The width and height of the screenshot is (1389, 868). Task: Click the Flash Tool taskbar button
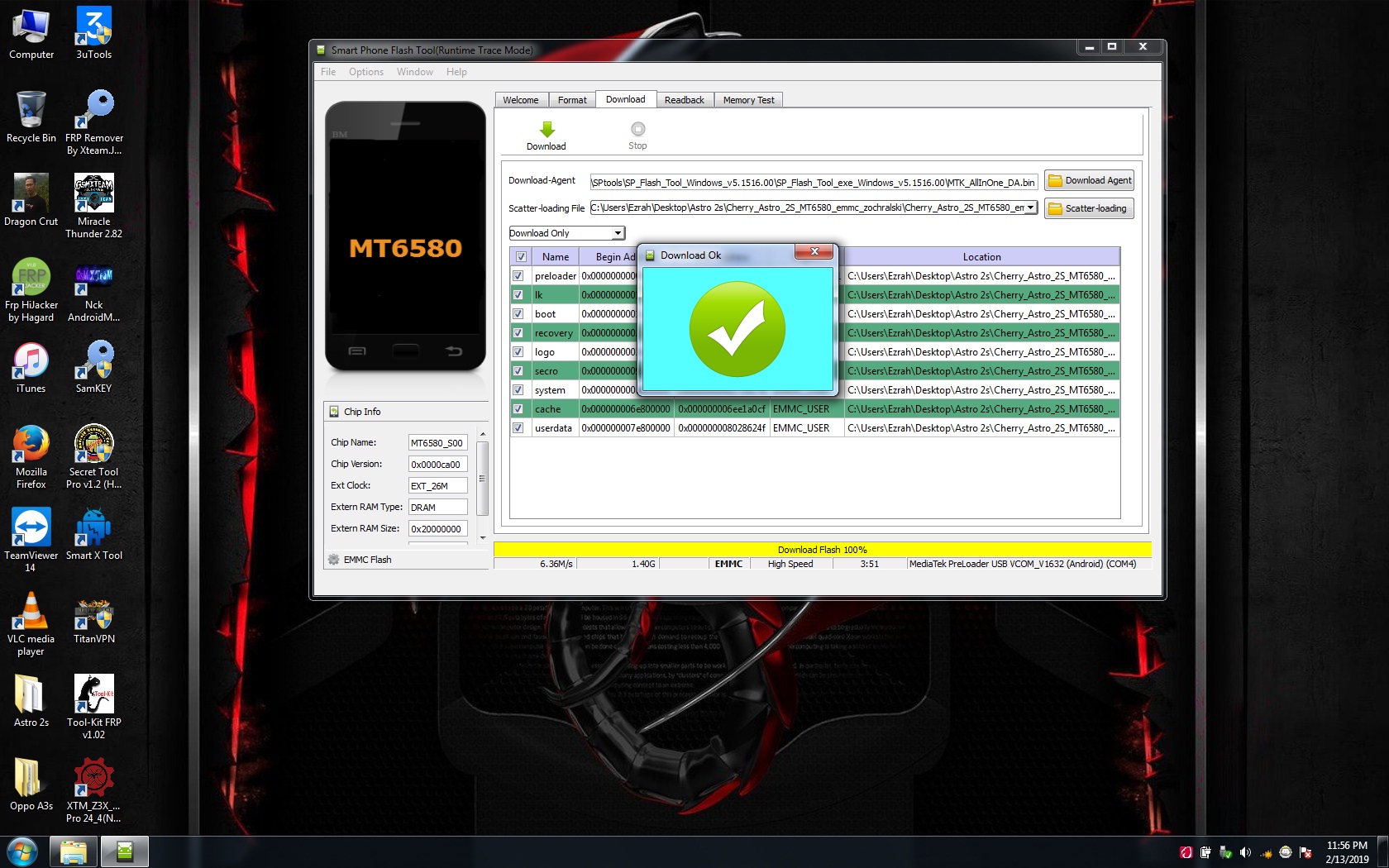click(x=125, y=851)
